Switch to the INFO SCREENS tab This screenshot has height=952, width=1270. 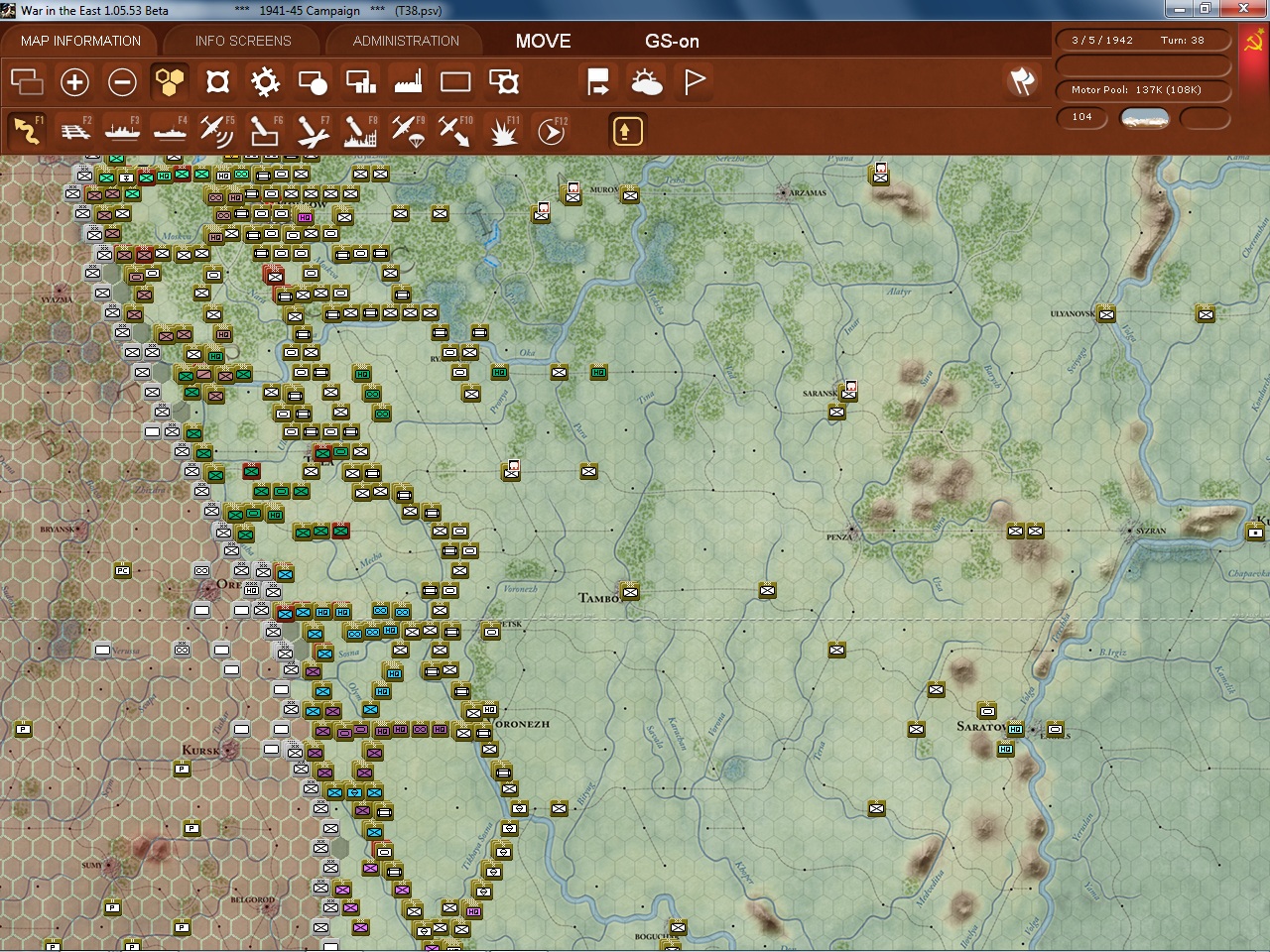coord(243,41)
